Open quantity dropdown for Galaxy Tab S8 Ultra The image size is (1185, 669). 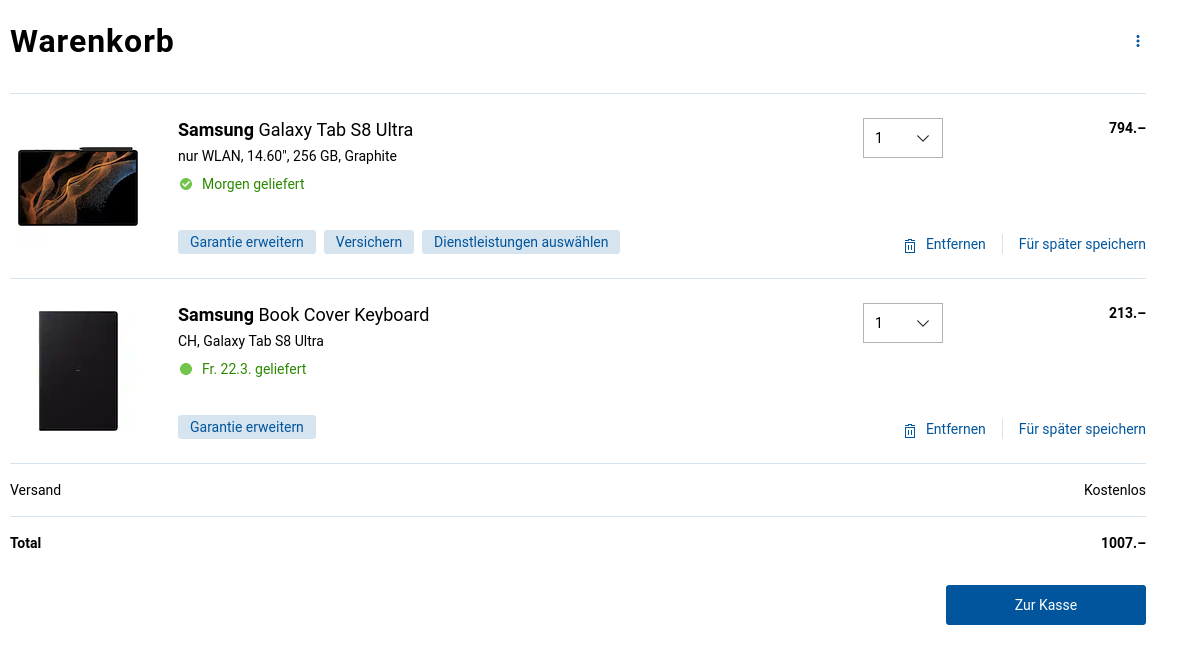(902, 138)
